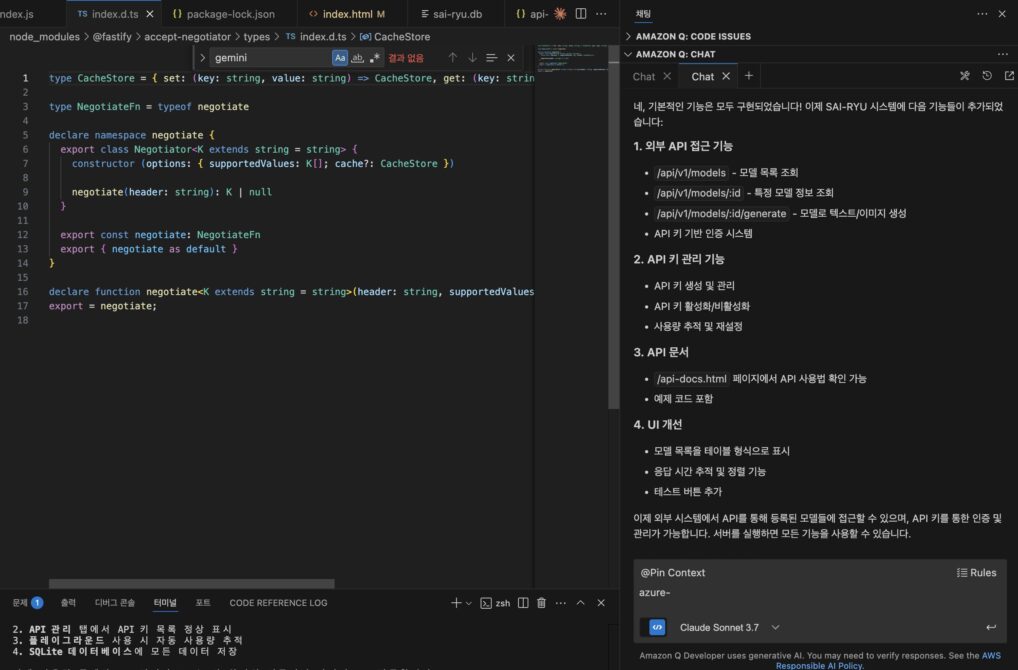Open the Debug Console tab (디버그 콘솔)
Viewport: 1018px width, 670px height.
tap(115, 602)
